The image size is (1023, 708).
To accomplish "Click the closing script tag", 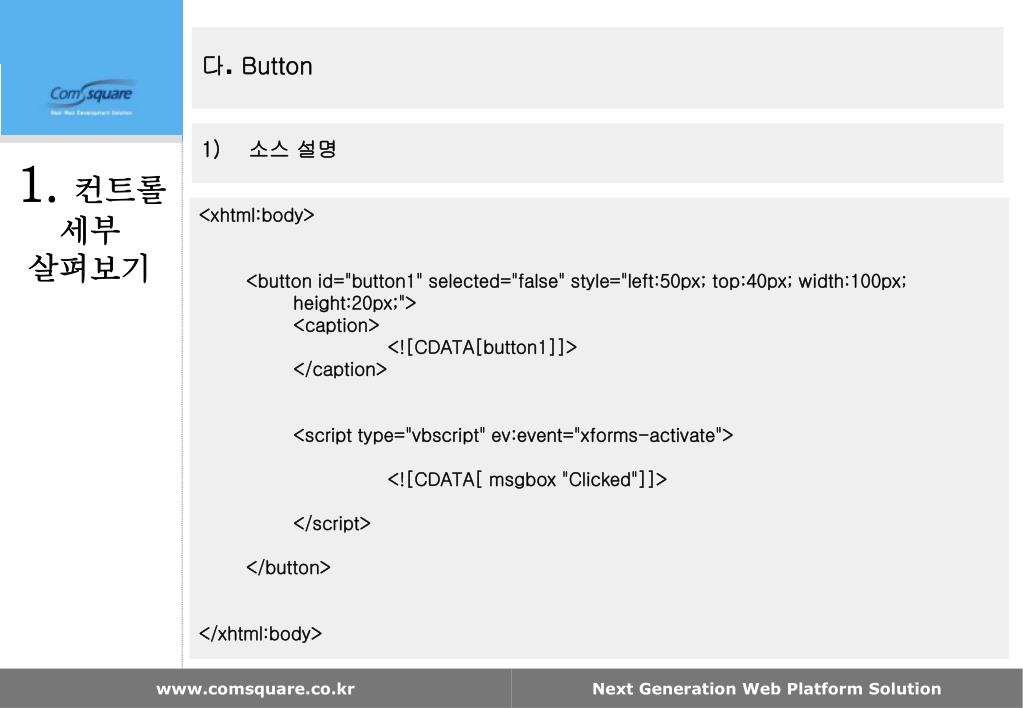I will coord(331,523).
